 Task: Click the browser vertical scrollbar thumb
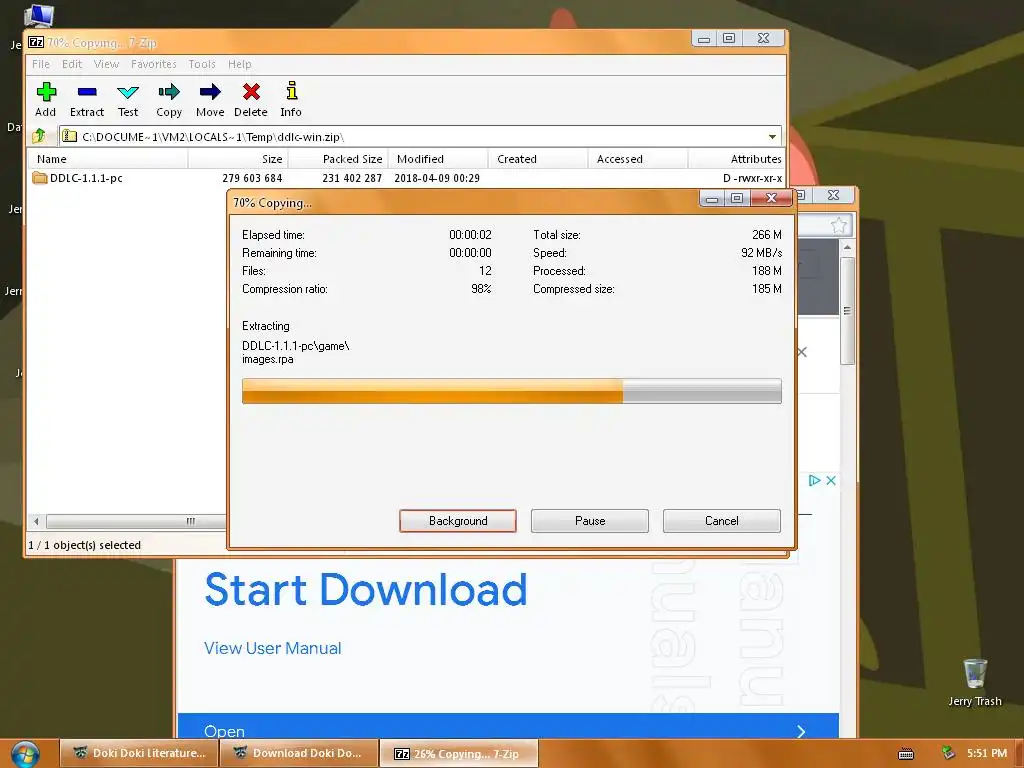[x=847, y=310]
